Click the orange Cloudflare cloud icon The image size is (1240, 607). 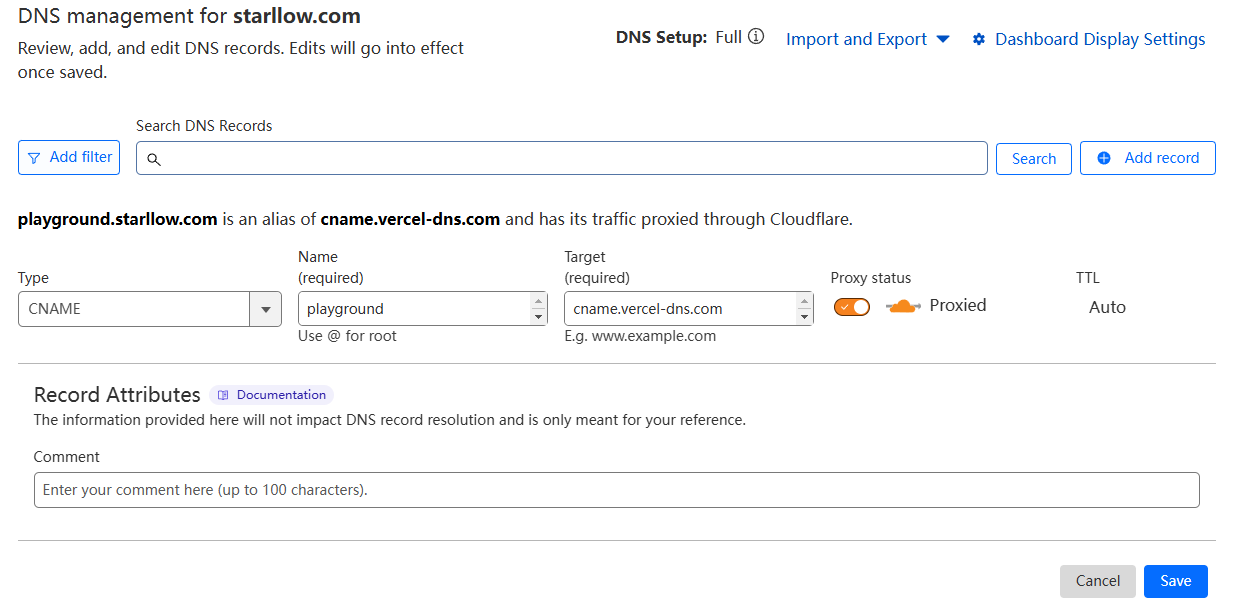[x=902, y=306]
